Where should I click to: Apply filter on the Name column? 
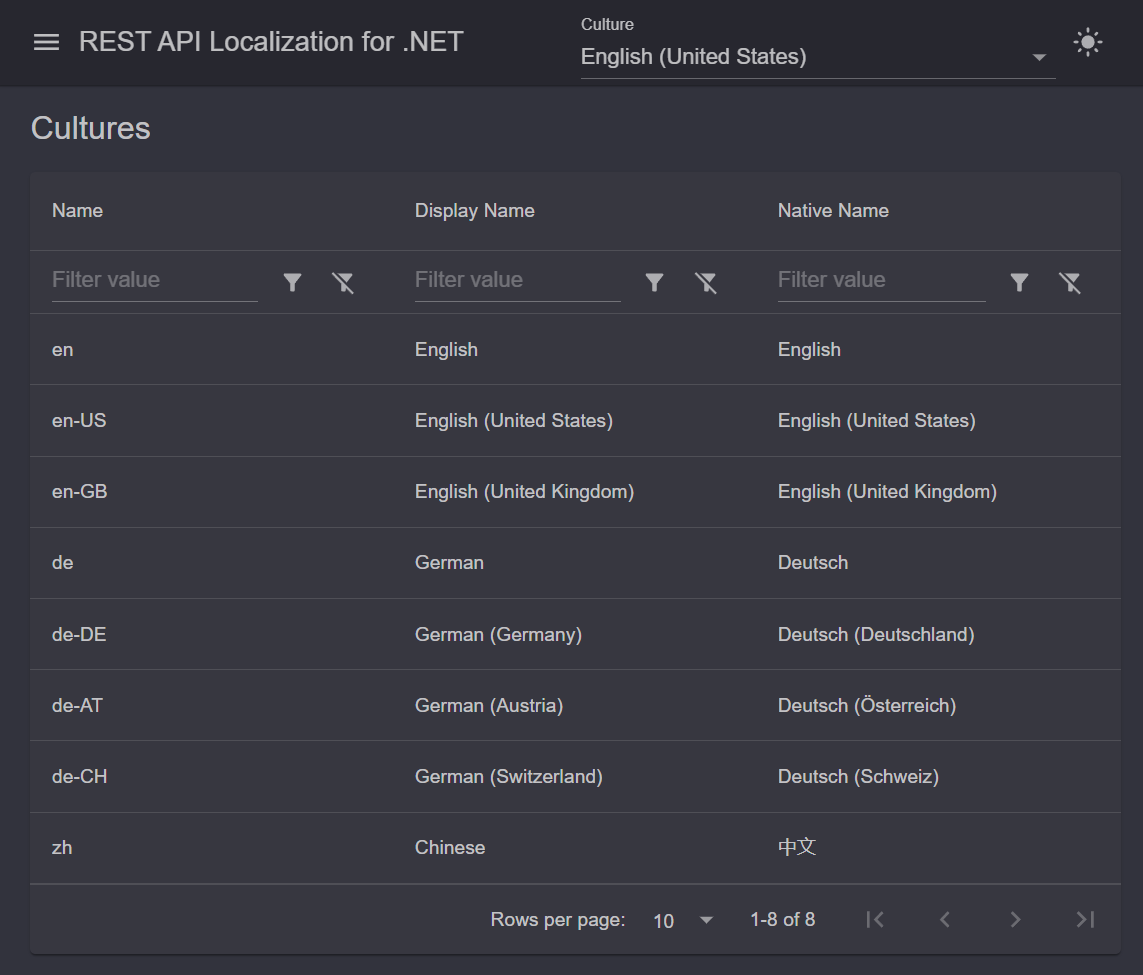click(292, 282)
